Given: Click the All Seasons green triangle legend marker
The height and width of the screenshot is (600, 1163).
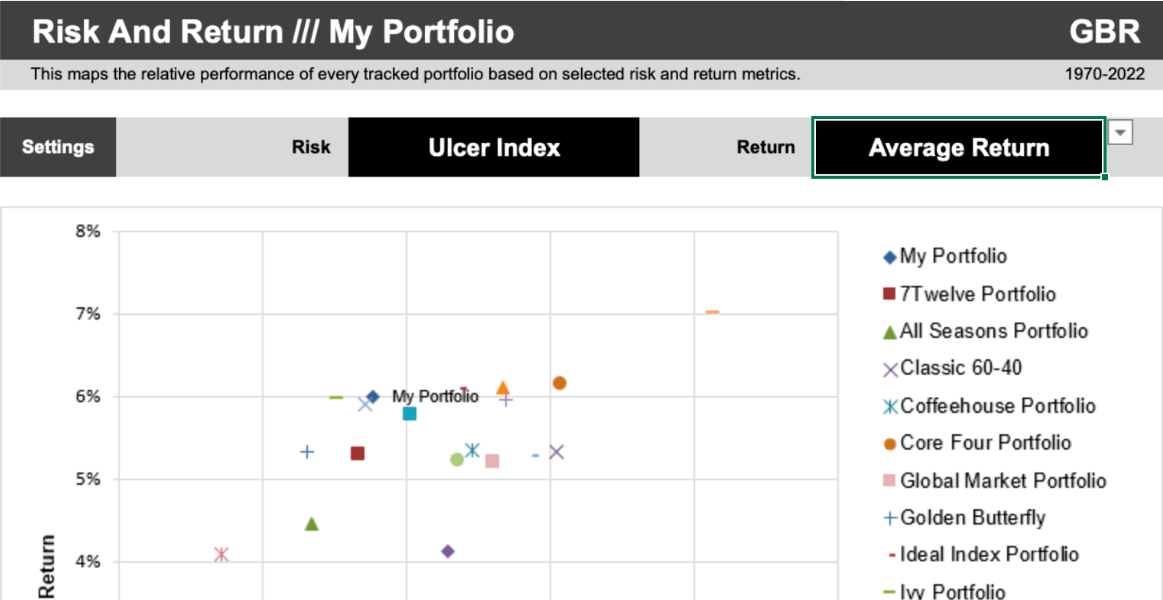Looking at the screenshot, I should coord(889,332).
